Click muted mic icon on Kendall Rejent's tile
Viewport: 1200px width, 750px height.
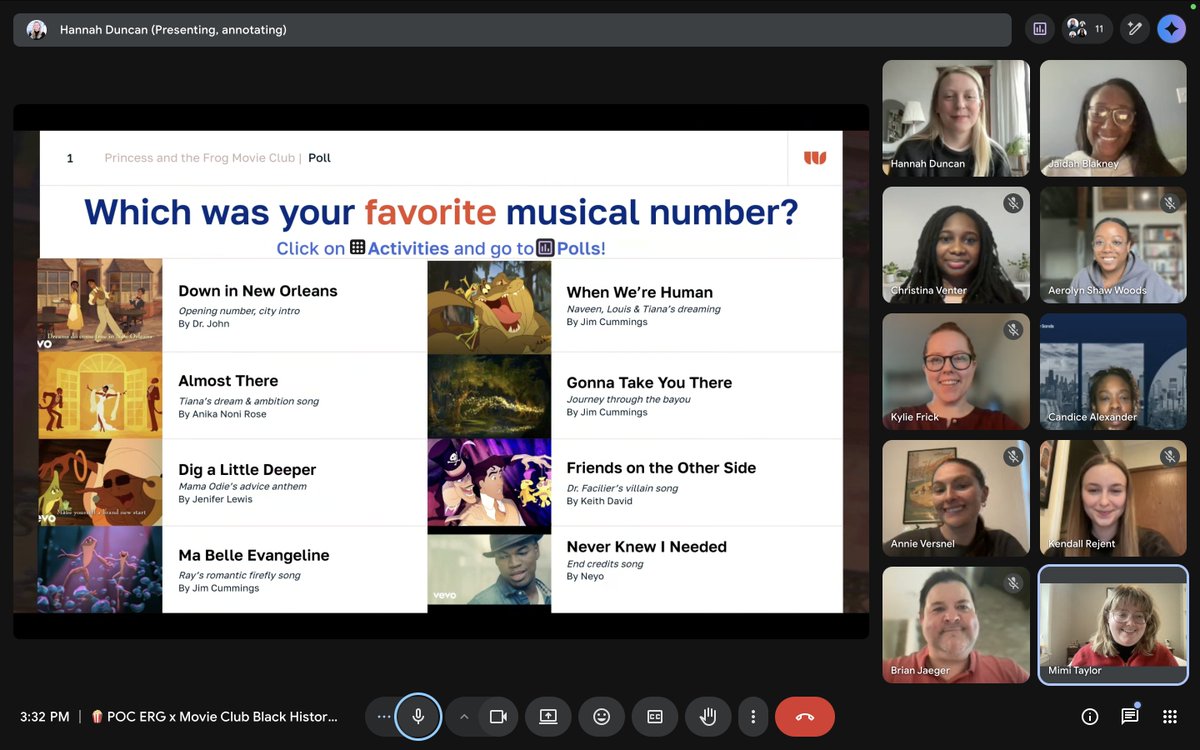tap(1170, 456)
